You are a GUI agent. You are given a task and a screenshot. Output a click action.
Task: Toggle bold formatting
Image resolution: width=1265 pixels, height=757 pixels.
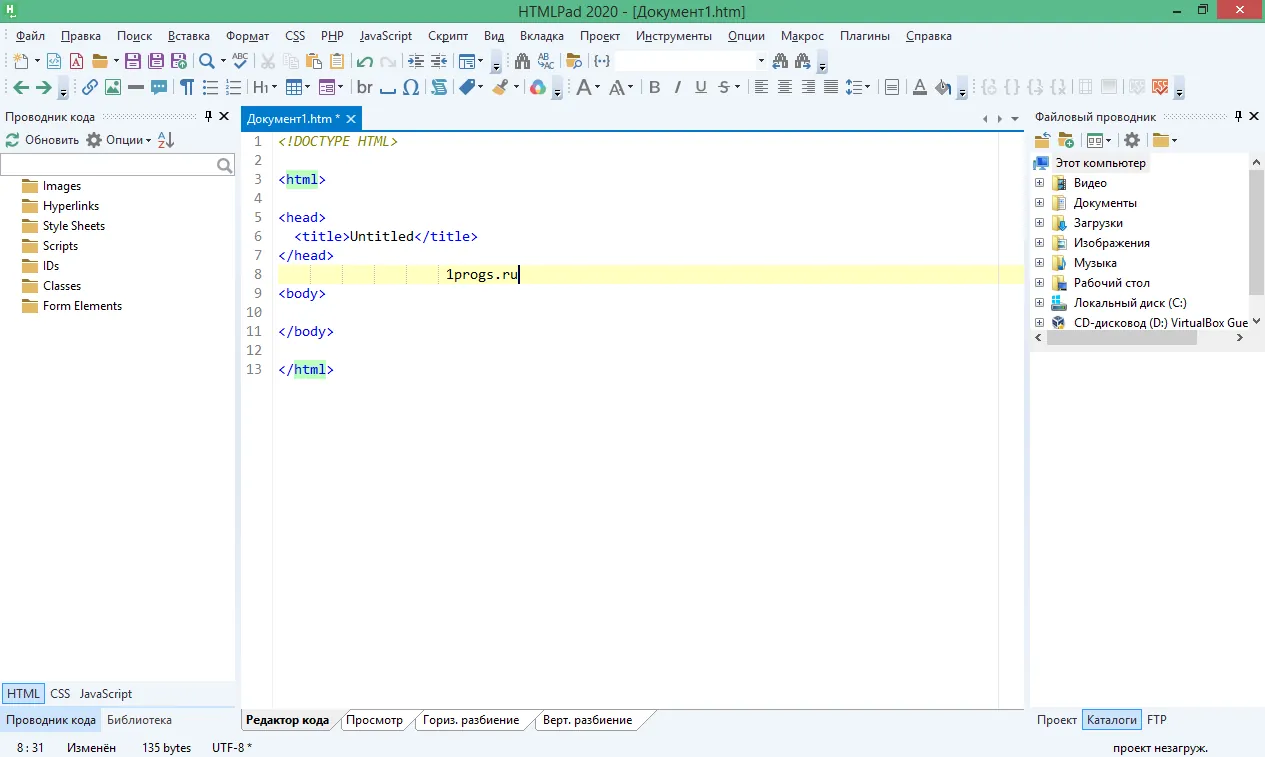(x=654, y=87)
